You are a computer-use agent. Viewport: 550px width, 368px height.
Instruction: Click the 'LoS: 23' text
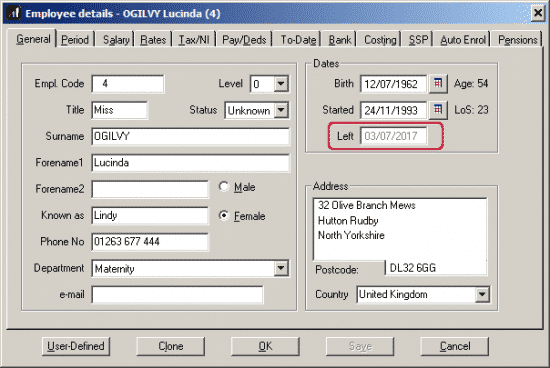[471, 110]
